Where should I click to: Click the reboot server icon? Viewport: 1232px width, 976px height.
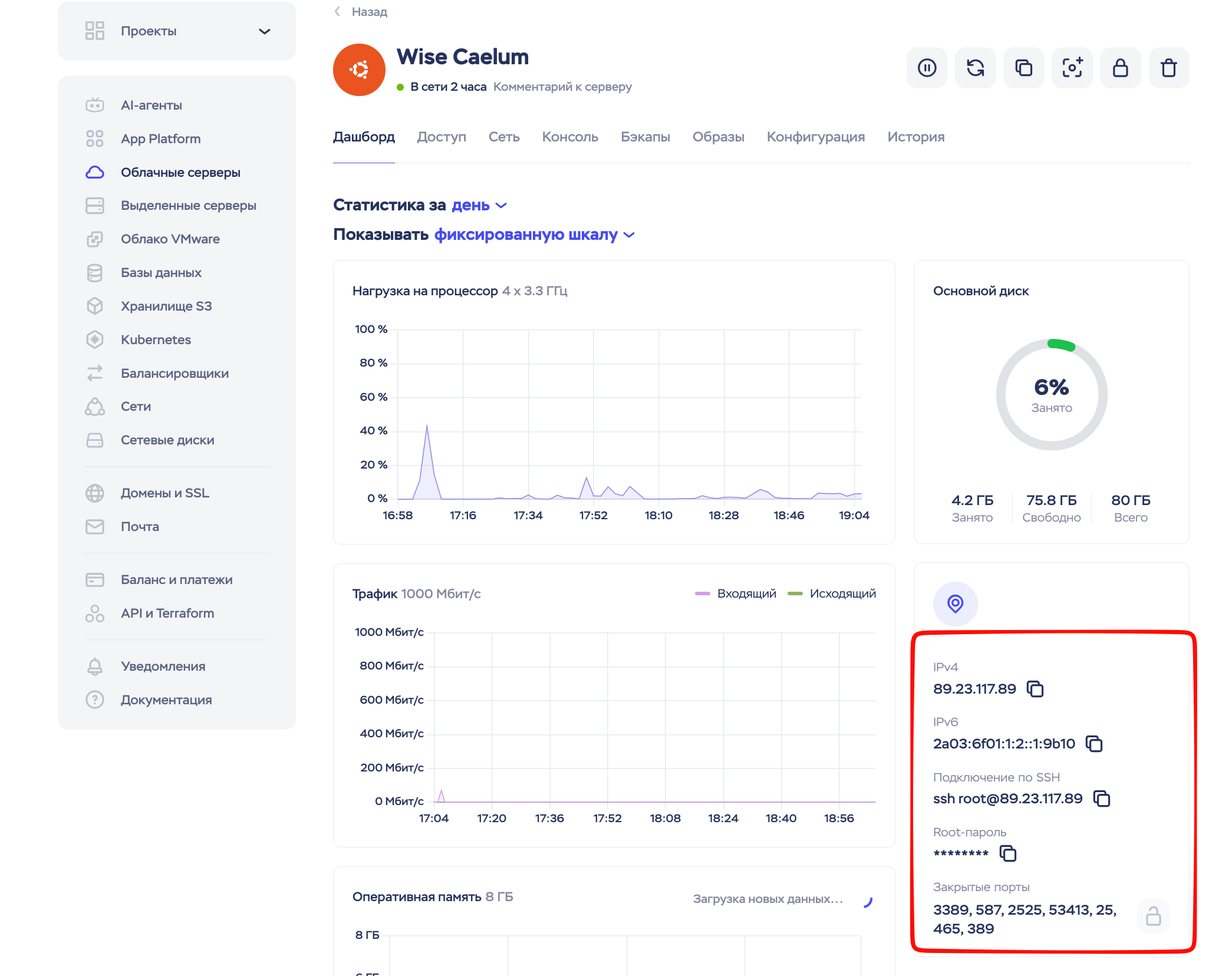click(975, 68)
